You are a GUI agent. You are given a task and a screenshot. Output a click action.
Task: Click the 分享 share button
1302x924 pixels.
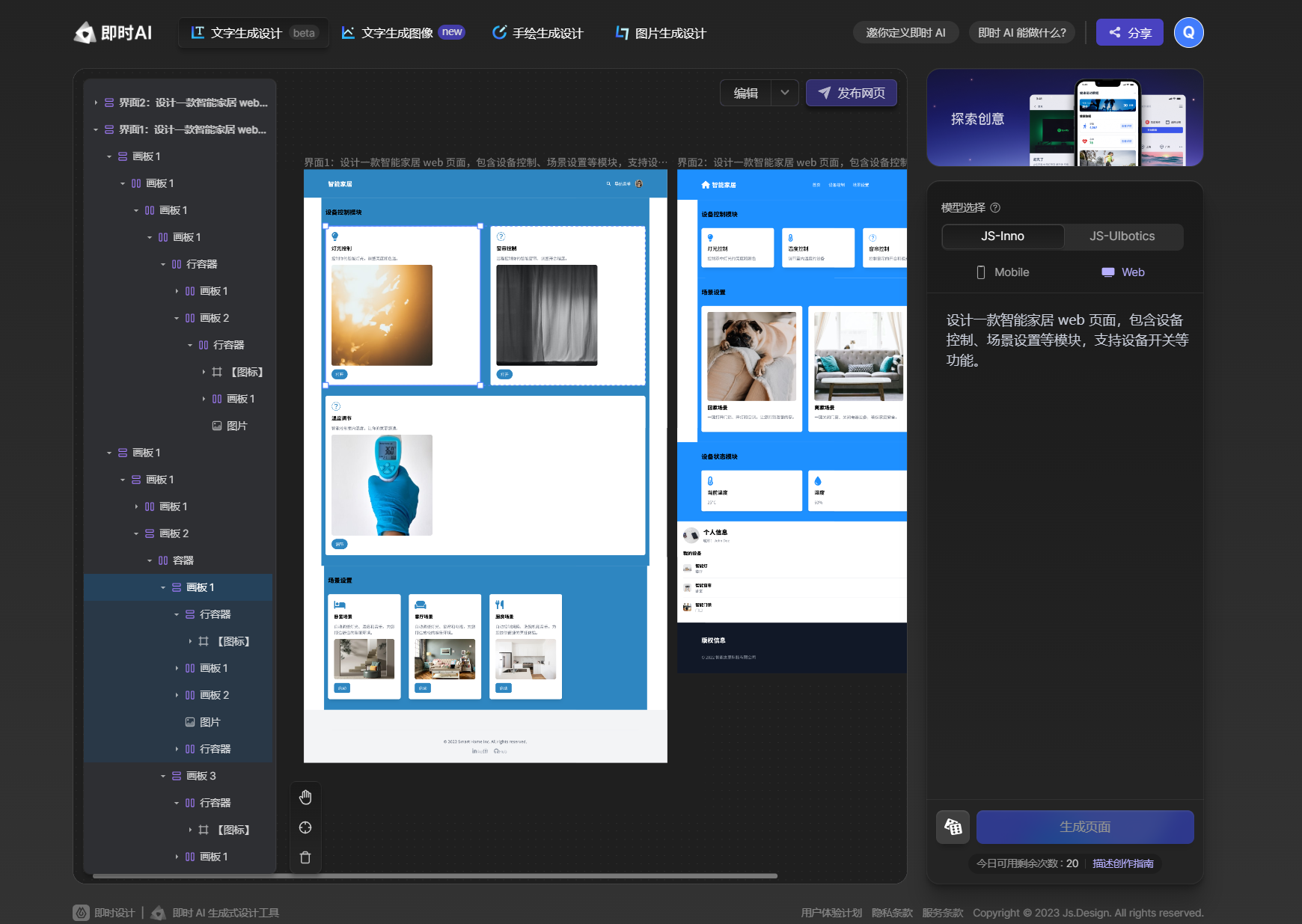click(1129, 33)
